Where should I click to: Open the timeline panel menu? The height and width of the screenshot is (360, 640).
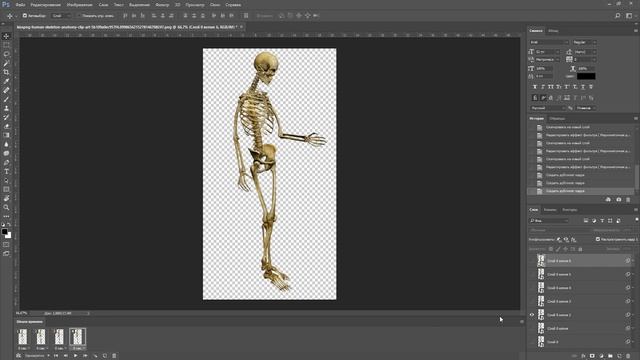tap(522, 322)
